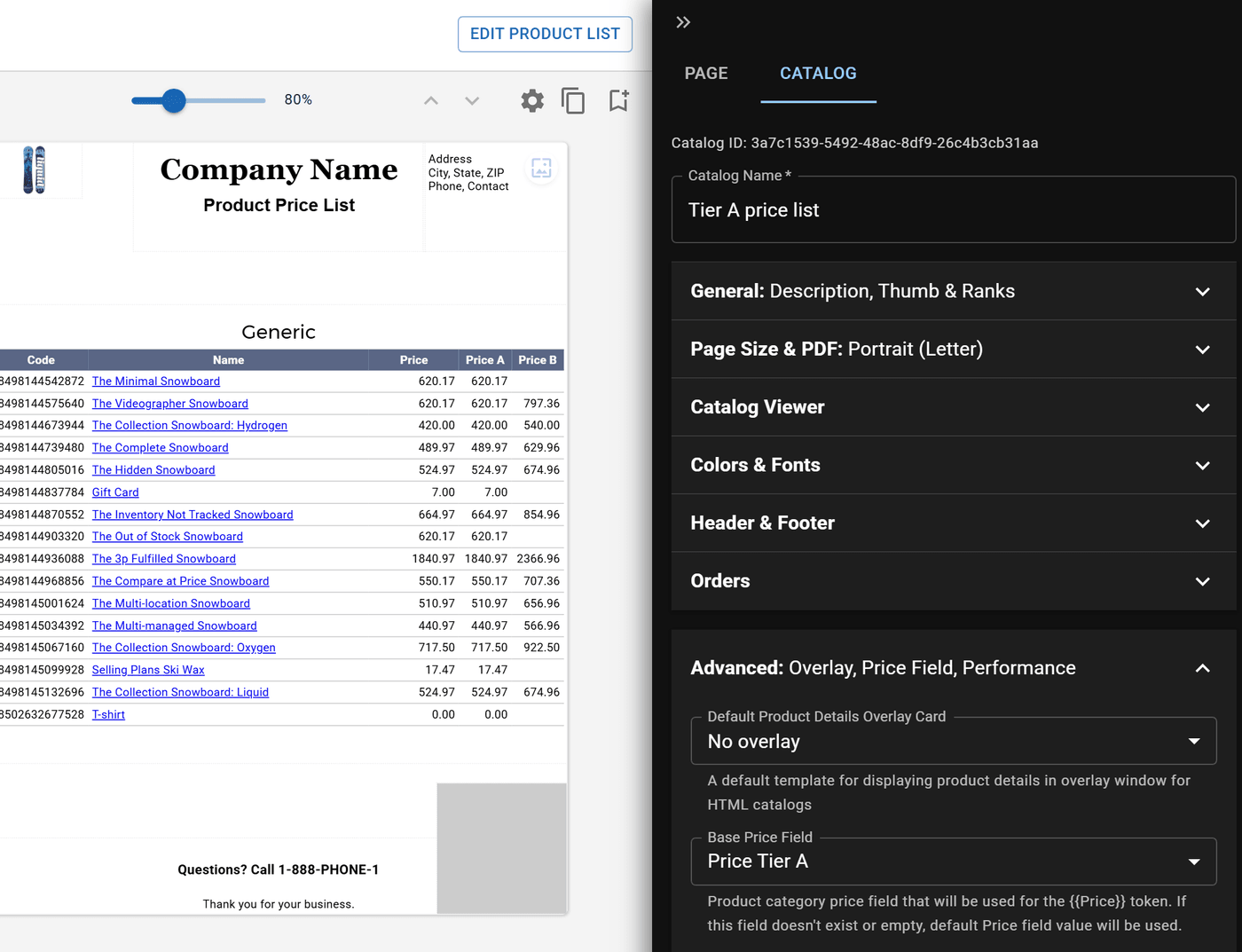
Task: Go to next page with down chevron
Action: coord(472,100)
